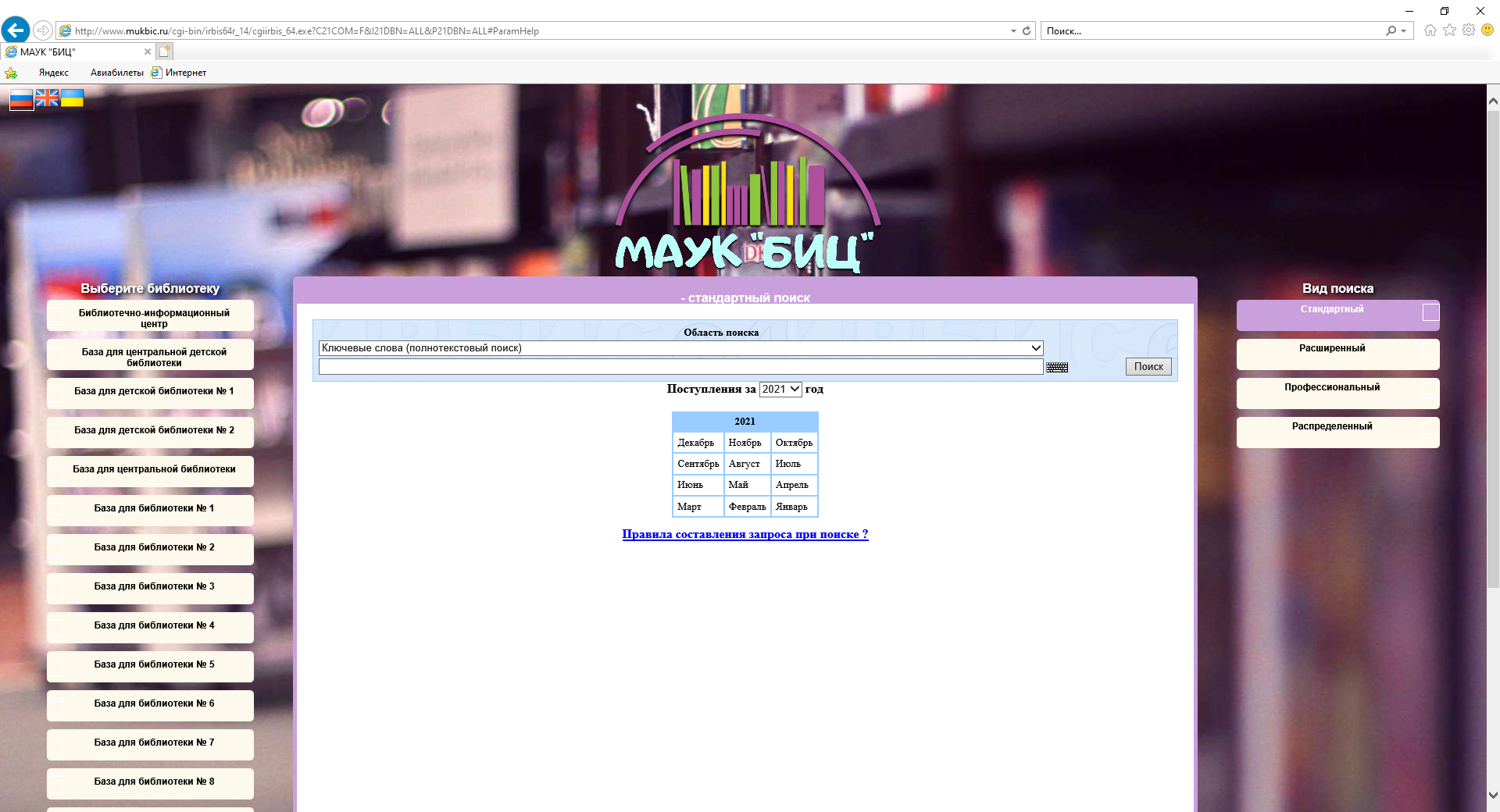Image resolution: width=1500 pixels, height=812 pixels.
Task: Select Сентябрь in the 2021 table
Action: click(x=698, y=464)
